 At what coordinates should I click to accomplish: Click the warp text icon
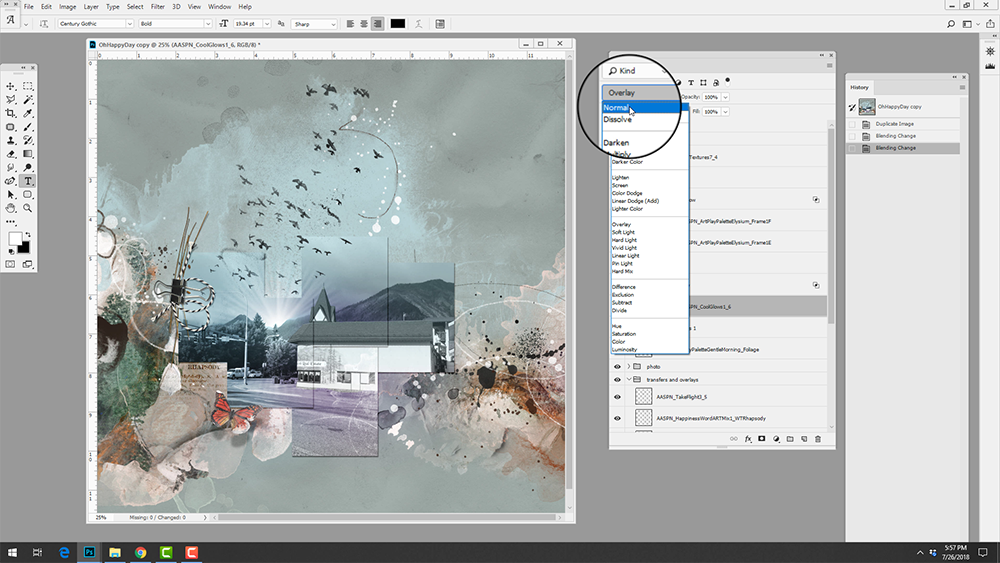click(418, 24)
